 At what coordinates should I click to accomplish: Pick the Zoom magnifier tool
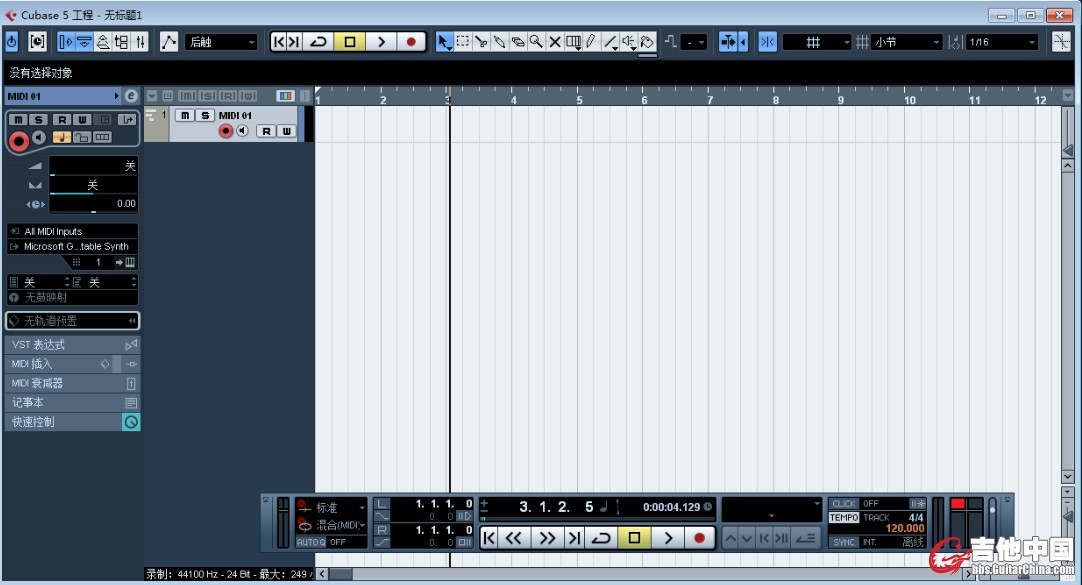click(x=536, y=42)
